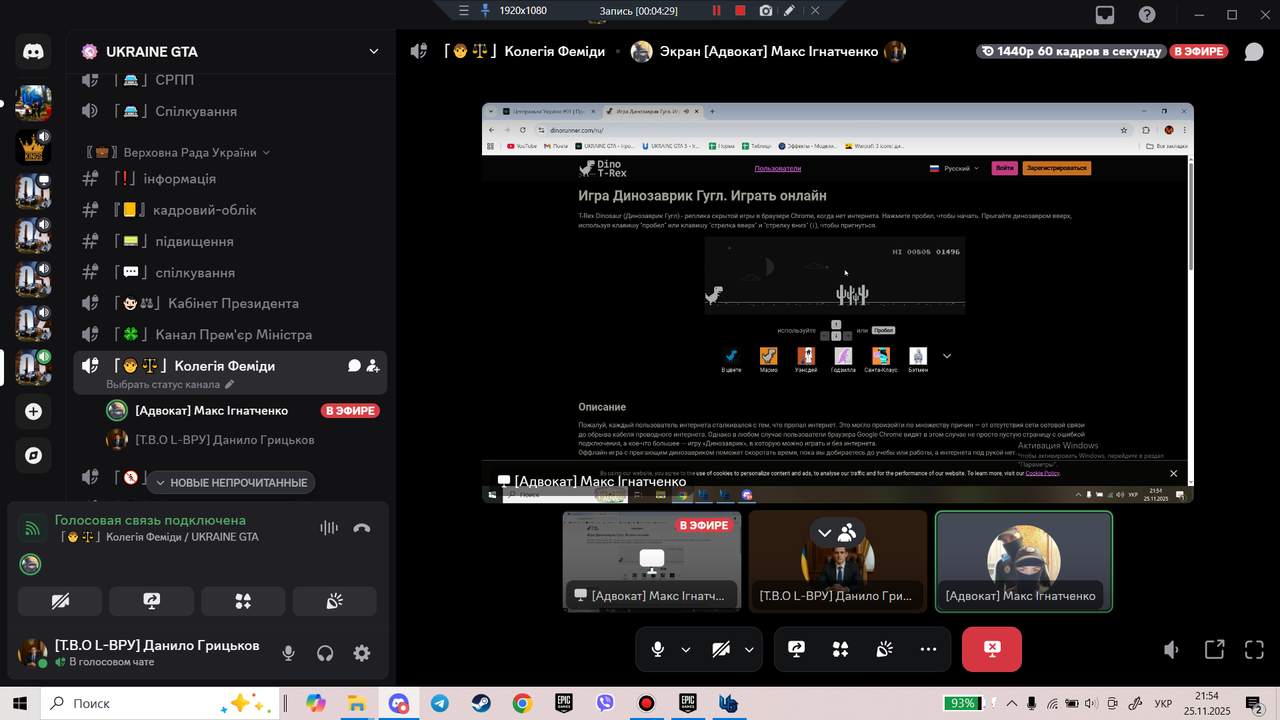Open chat for Колегія Феміди channel row
Viewport: 1280px width, 720px height.
tap(354, 366)
